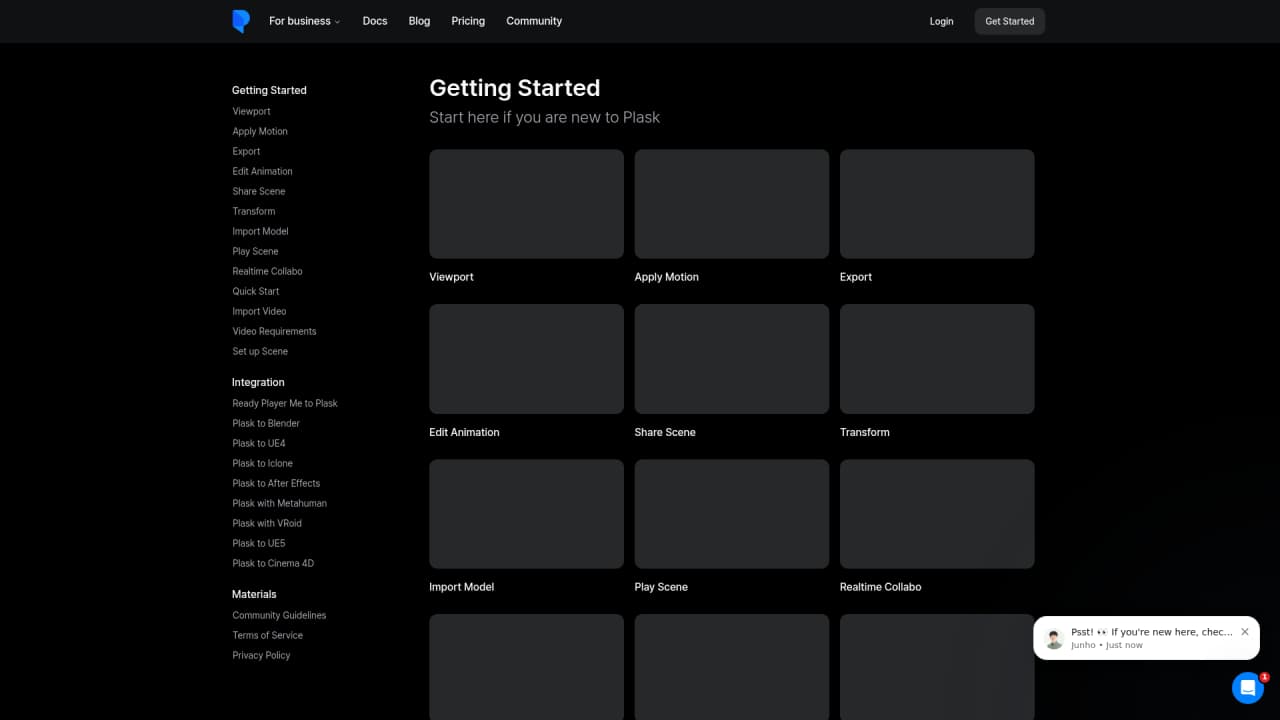1280x720 pixels.
Task: Navigate to Community in the top bar
Action: point(534,21)
